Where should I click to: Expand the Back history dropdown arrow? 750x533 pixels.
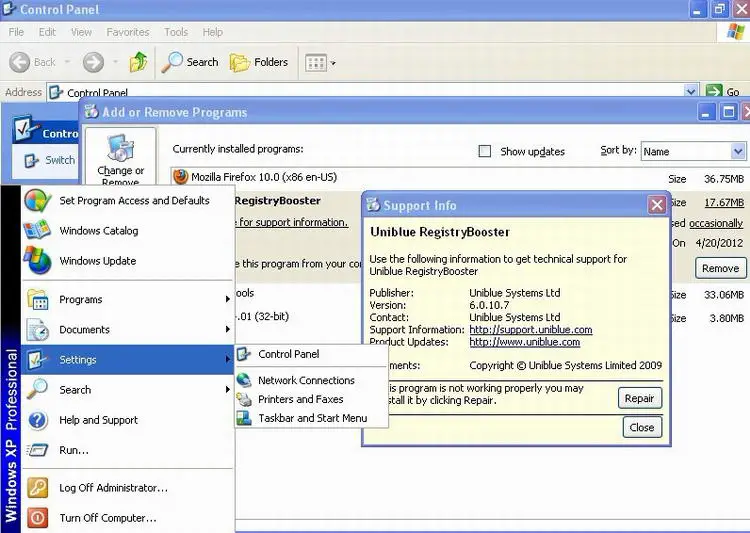(x=67, y=62)
